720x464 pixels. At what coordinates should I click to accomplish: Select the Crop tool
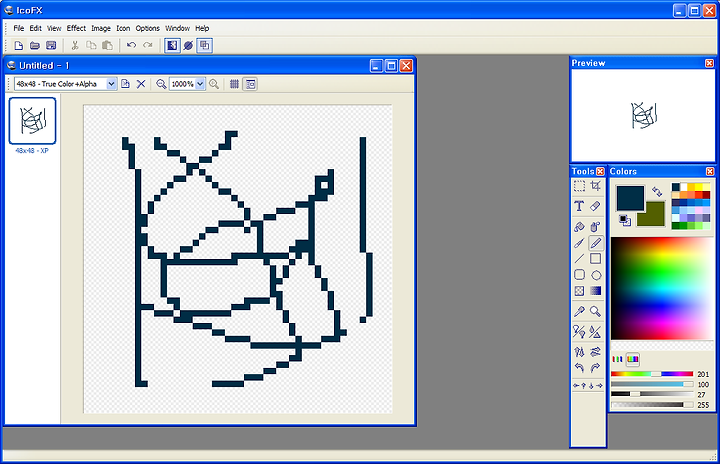[596, 186]
